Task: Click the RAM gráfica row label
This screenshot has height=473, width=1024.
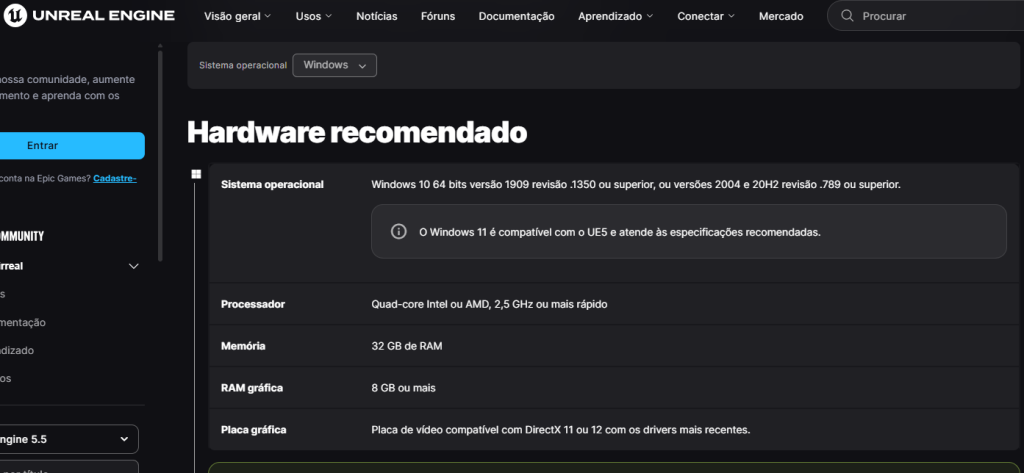Action: pyautogui.click(x=252, y=388)
